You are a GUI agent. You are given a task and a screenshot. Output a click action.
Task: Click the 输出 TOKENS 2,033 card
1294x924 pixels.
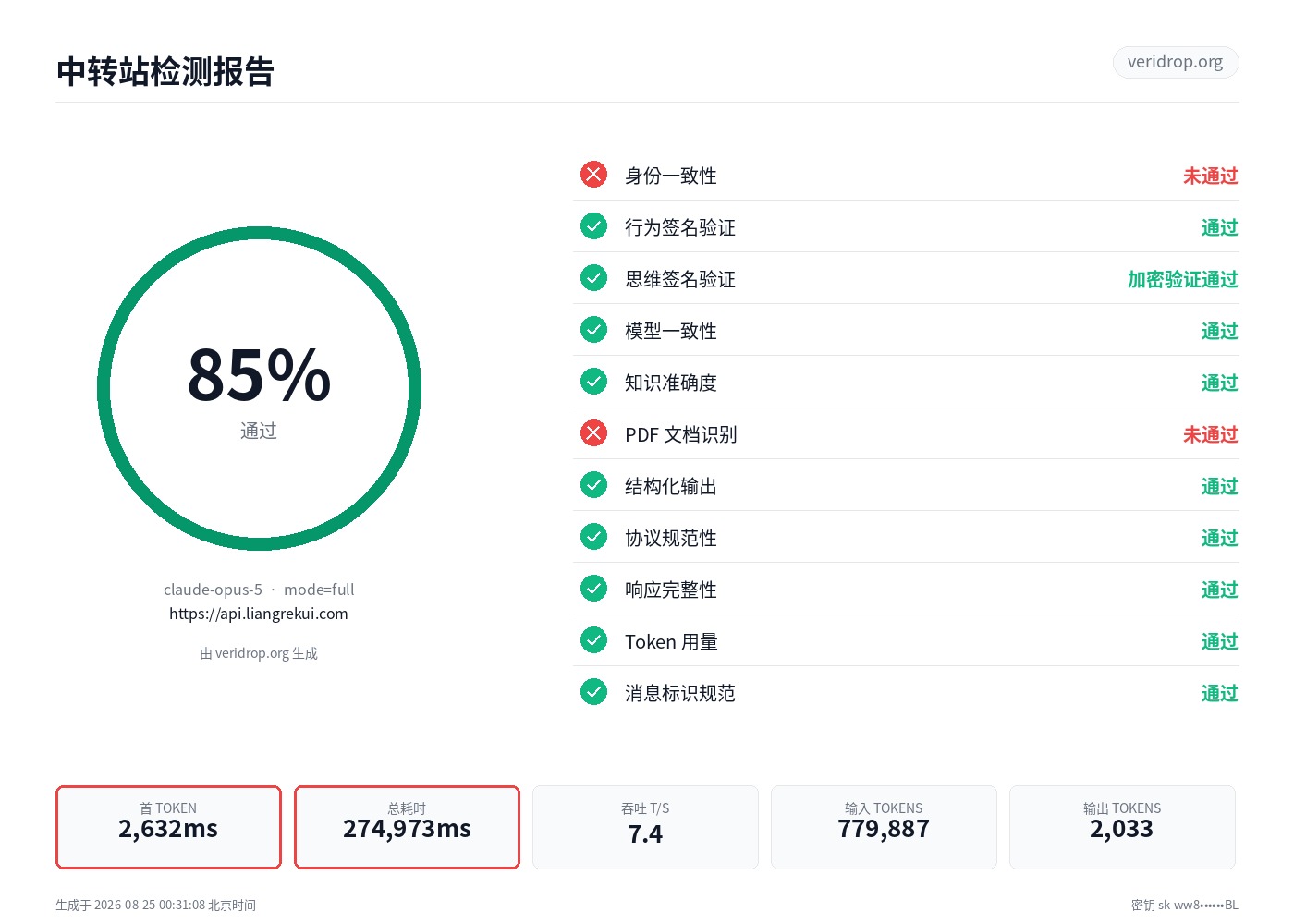(1122, 827)
